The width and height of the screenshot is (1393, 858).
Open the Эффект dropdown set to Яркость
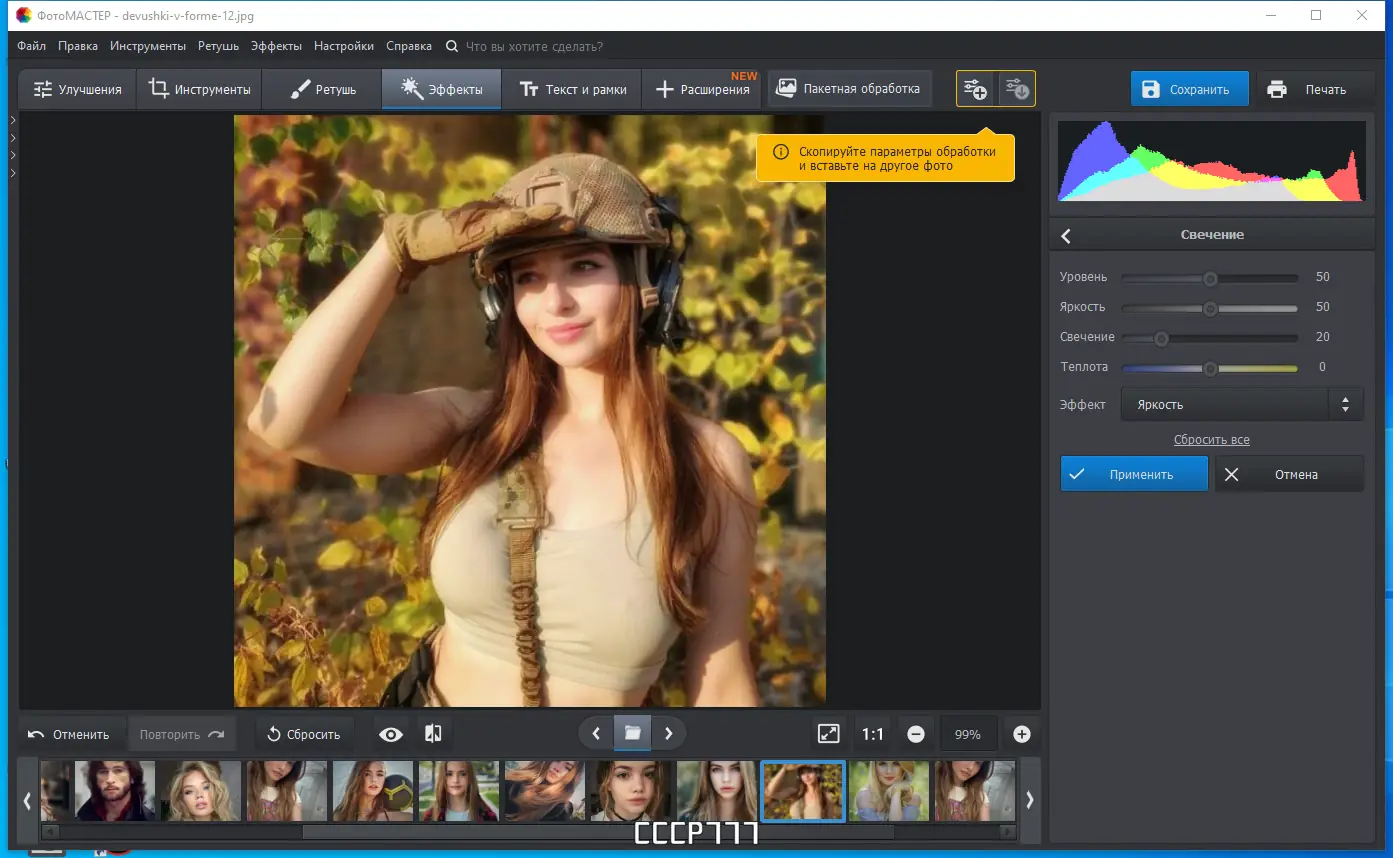pyautogui.click(x=1241, y=405)
